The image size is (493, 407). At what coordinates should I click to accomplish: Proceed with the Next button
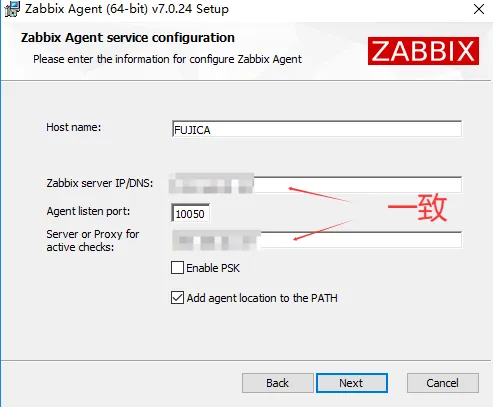click(352, 383)
